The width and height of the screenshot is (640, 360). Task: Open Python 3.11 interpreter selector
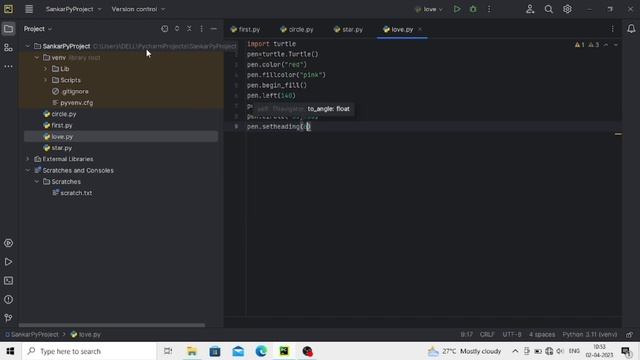pyautogui.click(x=590, y=335)
